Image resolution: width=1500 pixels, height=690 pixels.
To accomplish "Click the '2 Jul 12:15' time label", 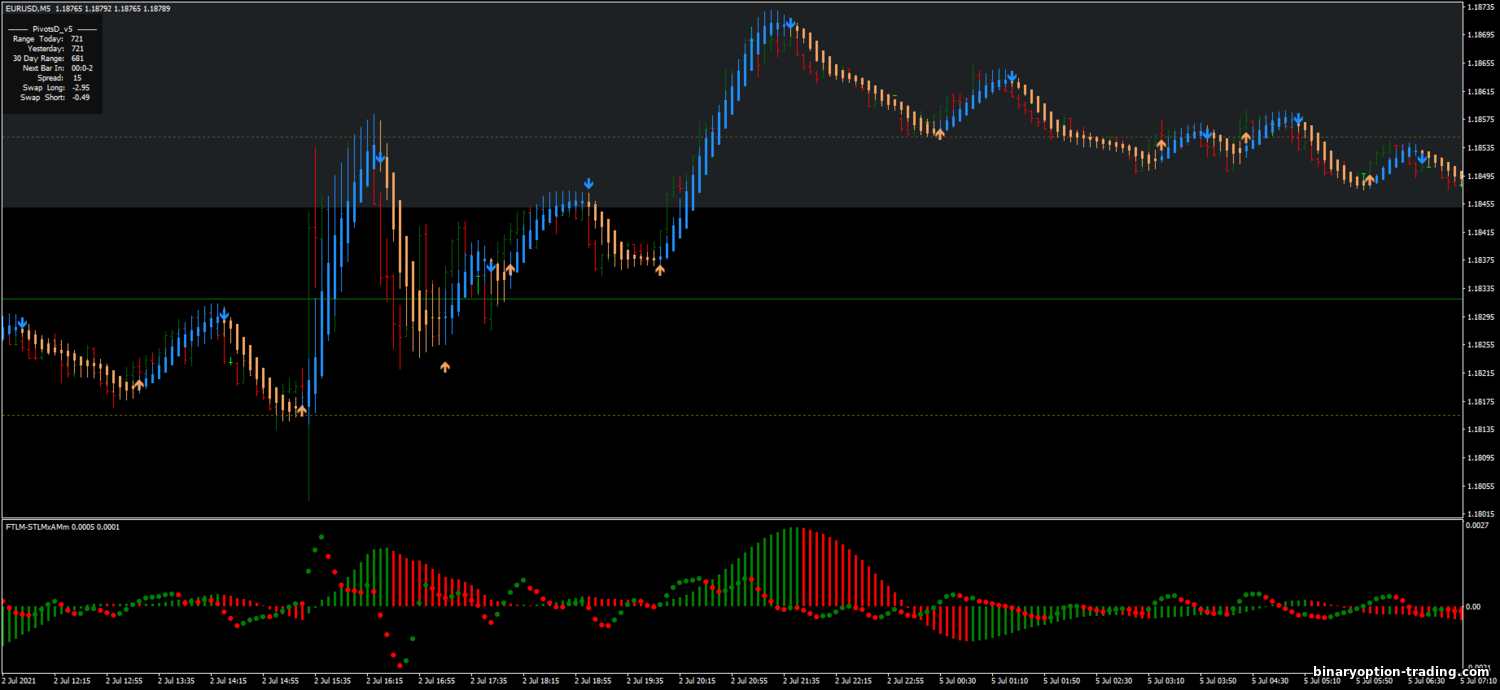I will 73,681.
